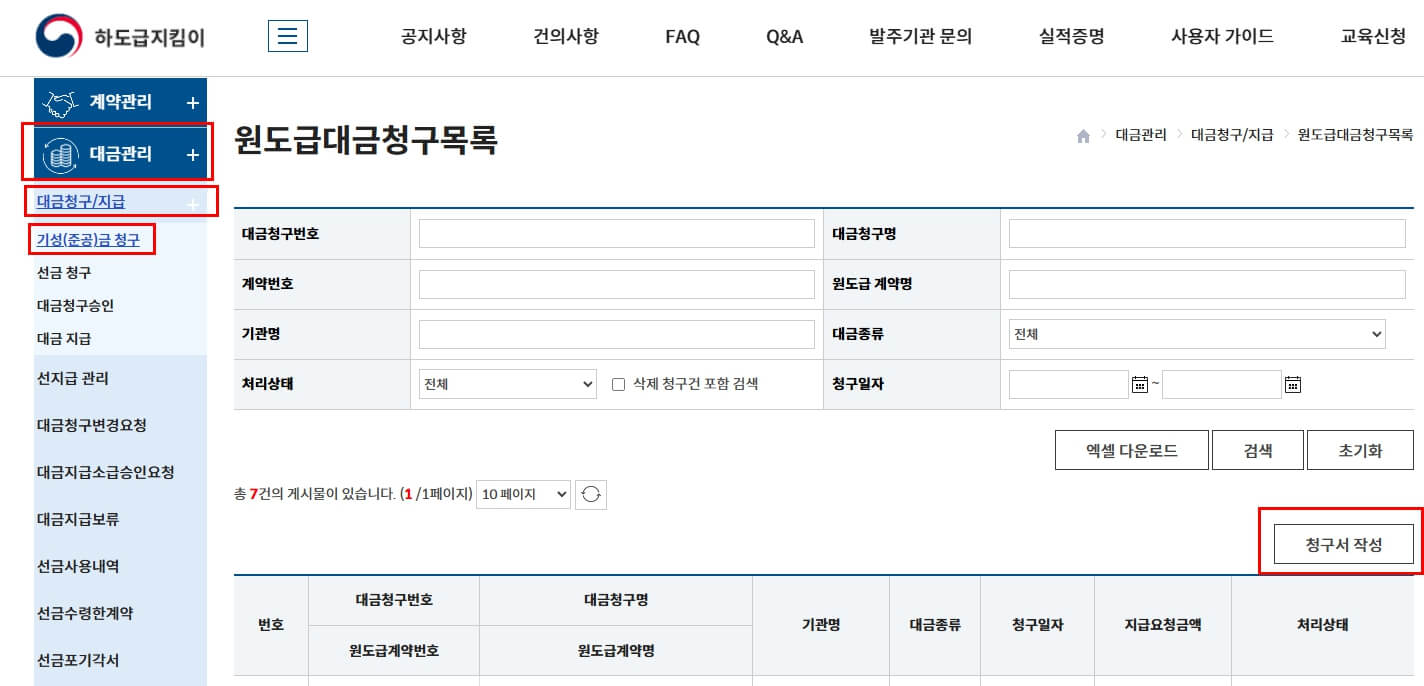Click the refresh icon next to page size
Viewport: 1424px width, 686px height.
coord(590,494)
